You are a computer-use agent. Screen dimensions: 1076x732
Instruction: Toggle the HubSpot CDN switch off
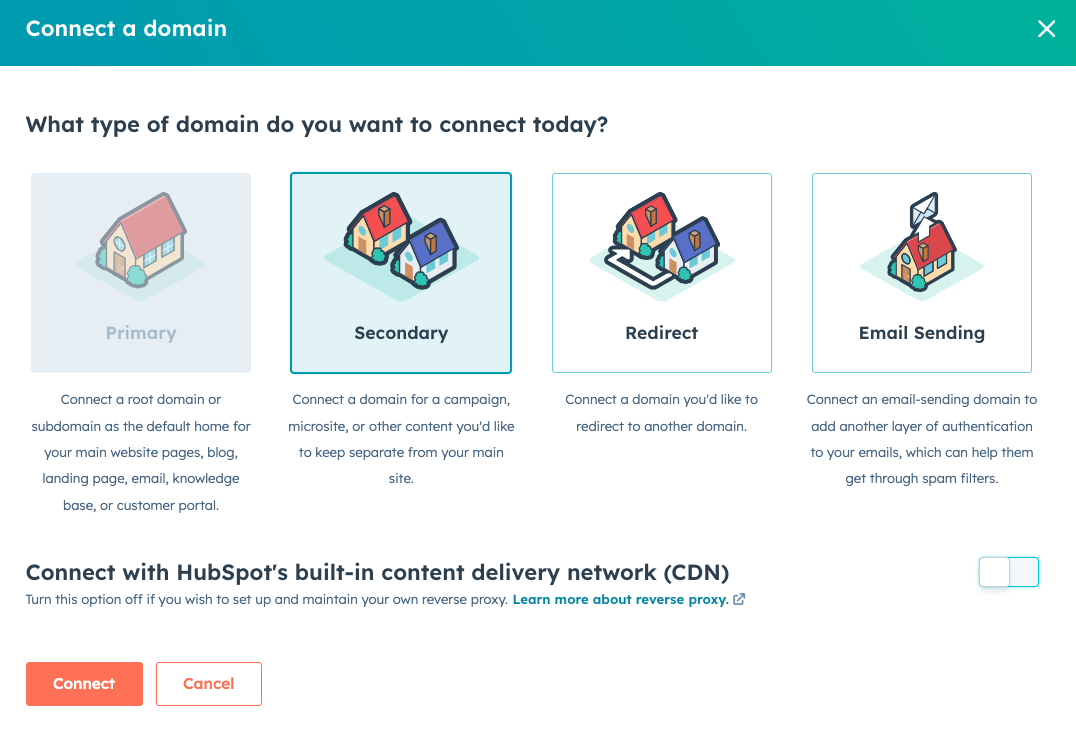(1008, 572)
